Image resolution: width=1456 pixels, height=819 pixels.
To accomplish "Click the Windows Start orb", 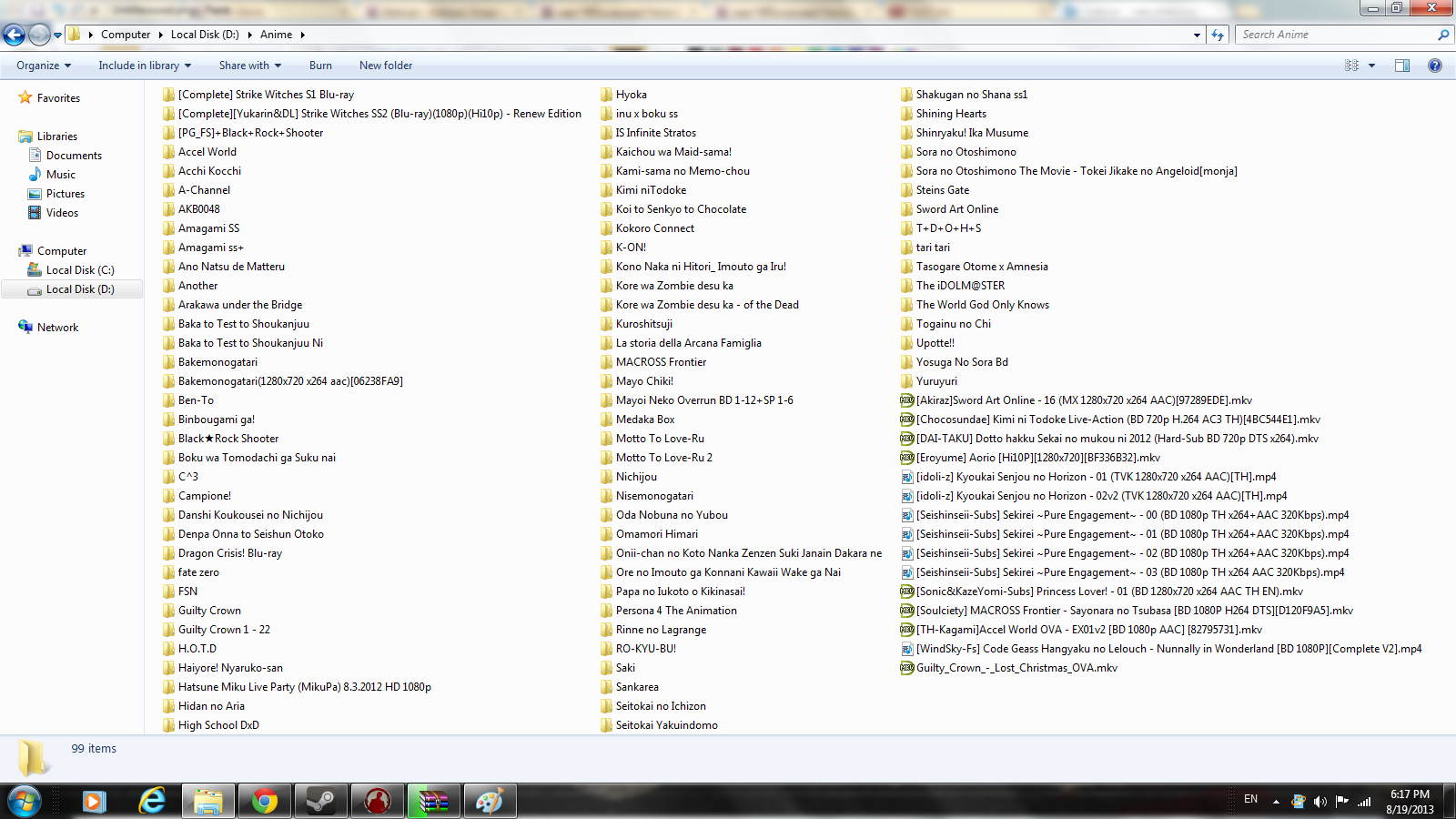I will tap(25, 802).
